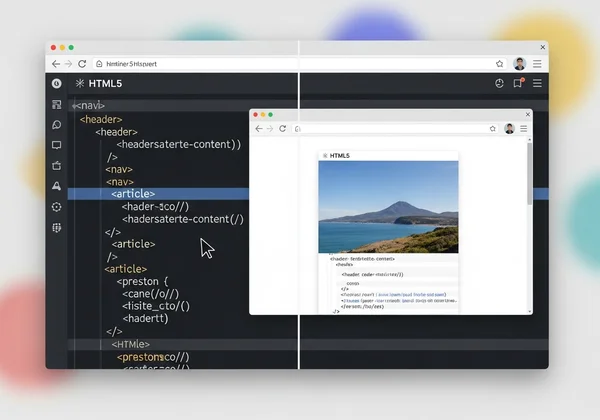Focus the inner preview browser address bar
This screenshot has height=420, width=600.
(x=395, y=129)
